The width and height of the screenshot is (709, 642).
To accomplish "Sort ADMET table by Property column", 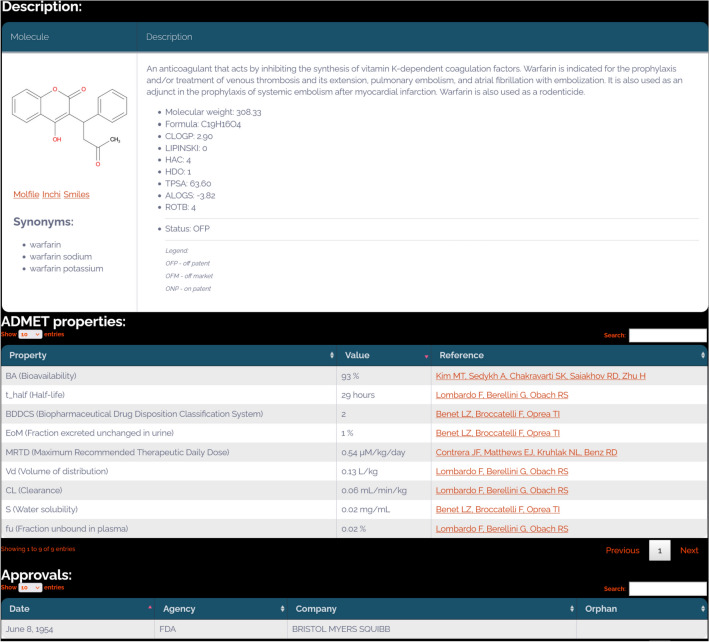I will click(x=168, y=355).
